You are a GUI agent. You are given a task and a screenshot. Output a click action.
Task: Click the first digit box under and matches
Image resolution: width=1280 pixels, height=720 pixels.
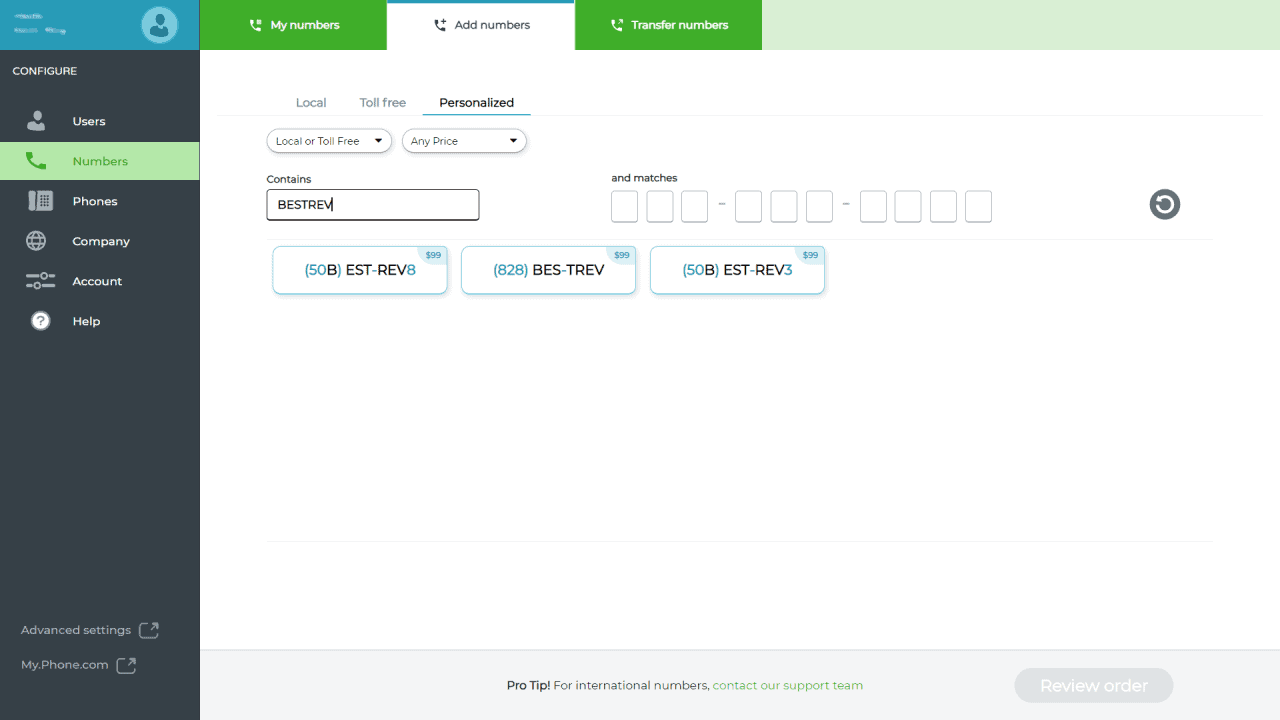[x=624, y=207]
